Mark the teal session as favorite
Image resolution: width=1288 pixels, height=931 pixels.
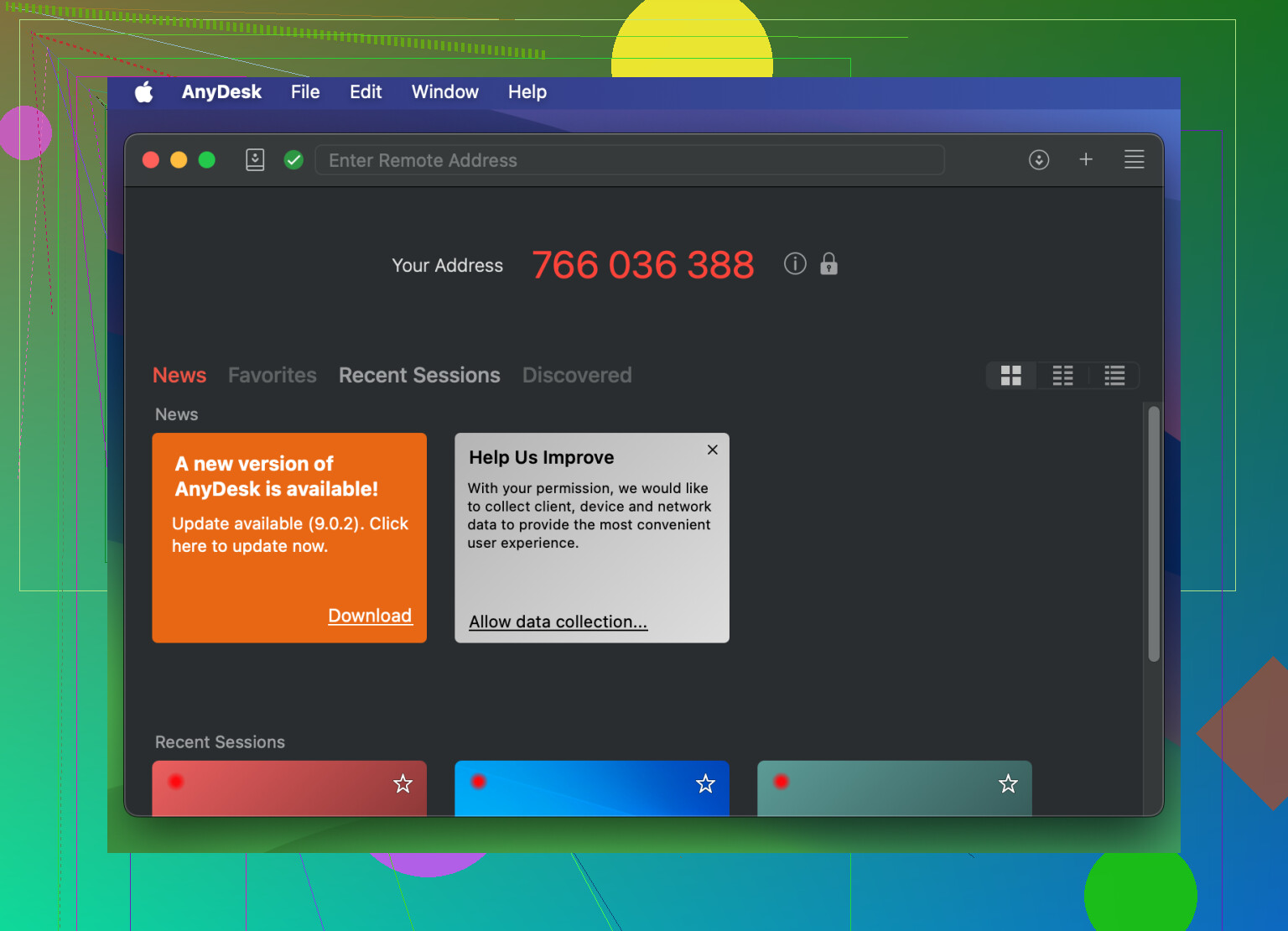(1008, 784)
